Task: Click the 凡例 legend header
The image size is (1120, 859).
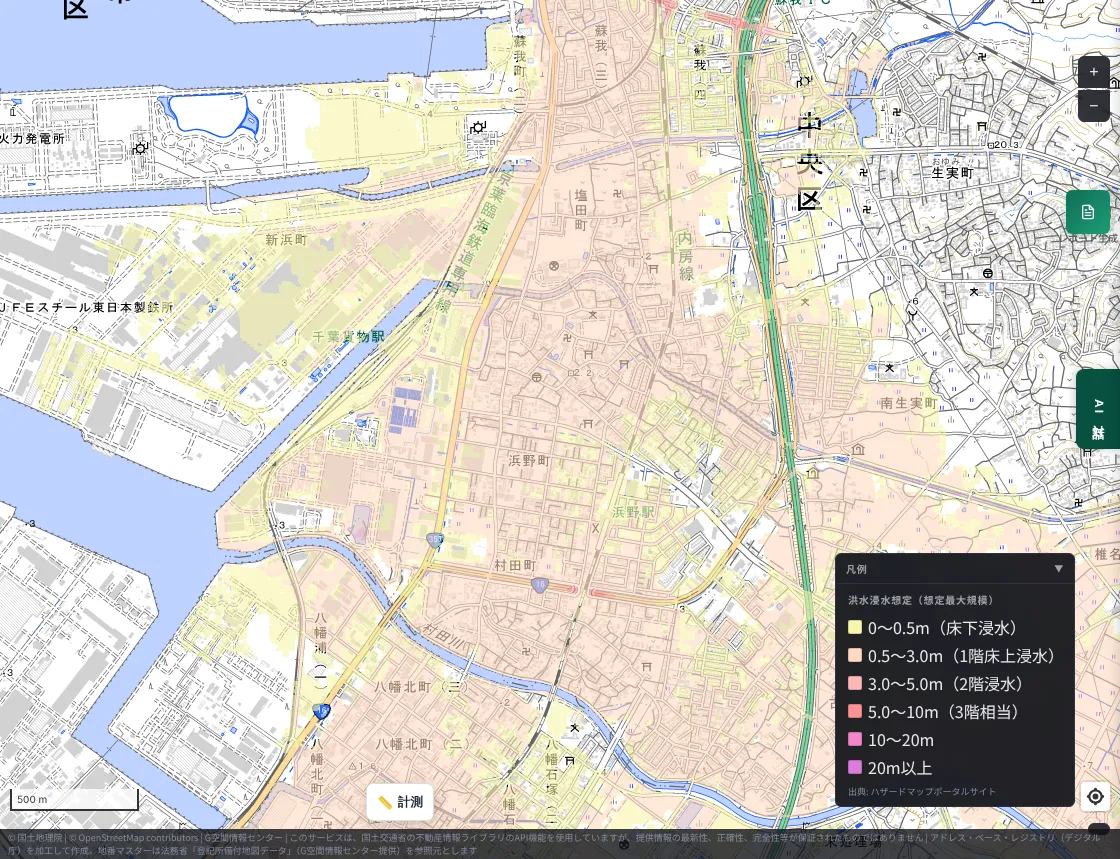Action: coord(954,569)
